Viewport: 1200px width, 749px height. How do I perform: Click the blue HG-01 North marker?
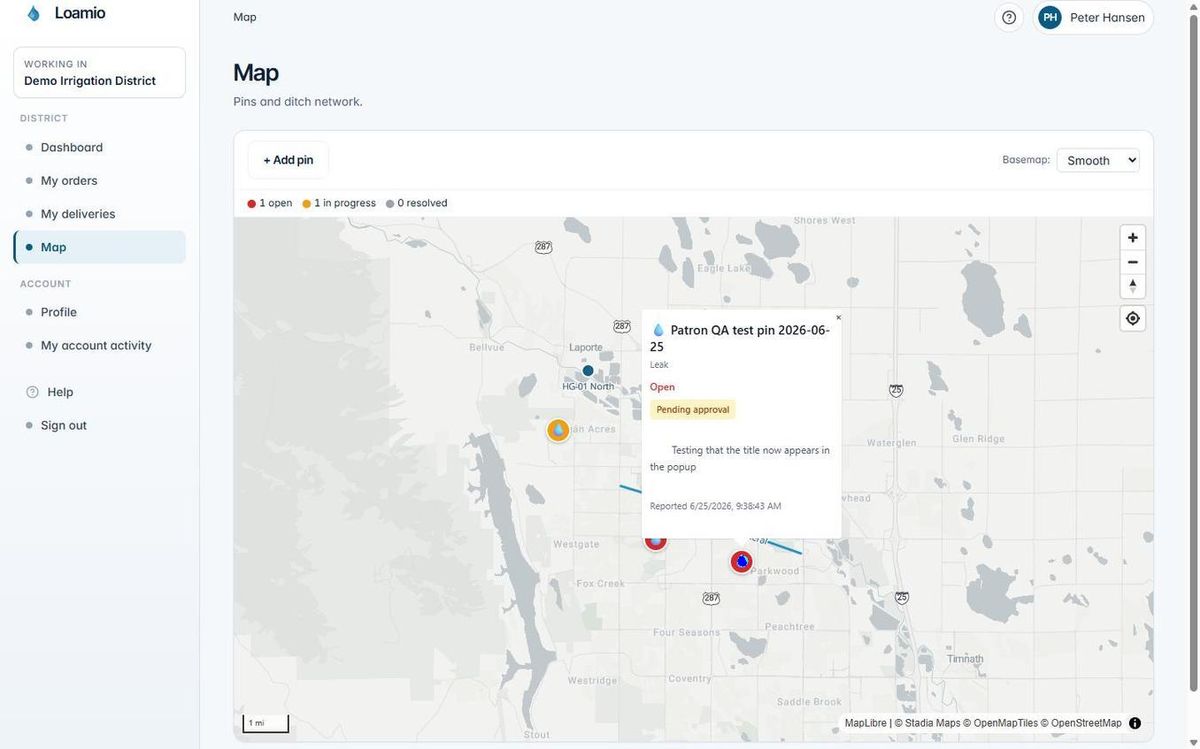pyautogui.click(x=588, y=371)
